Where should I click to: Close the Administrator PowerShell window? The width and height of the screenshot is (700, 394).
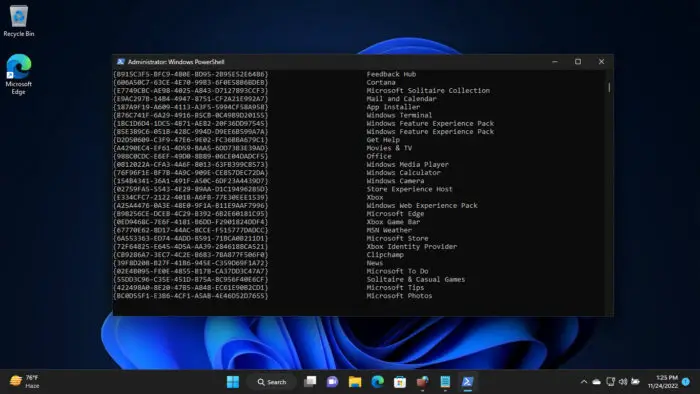tap(601, 62)
